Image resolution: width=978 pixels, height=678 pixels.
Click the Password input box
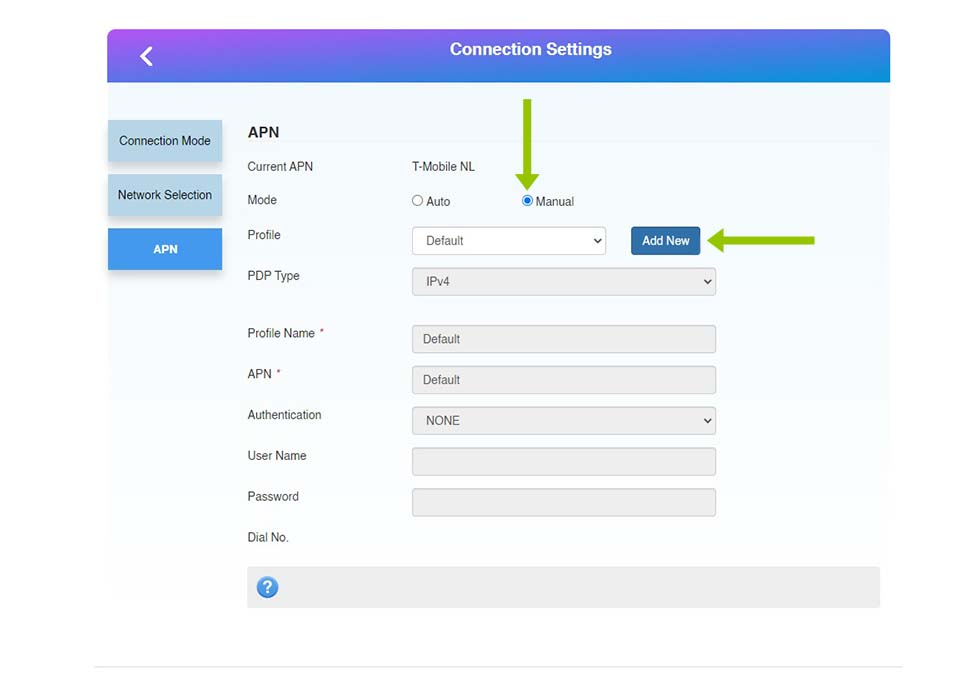coord(563,503)
